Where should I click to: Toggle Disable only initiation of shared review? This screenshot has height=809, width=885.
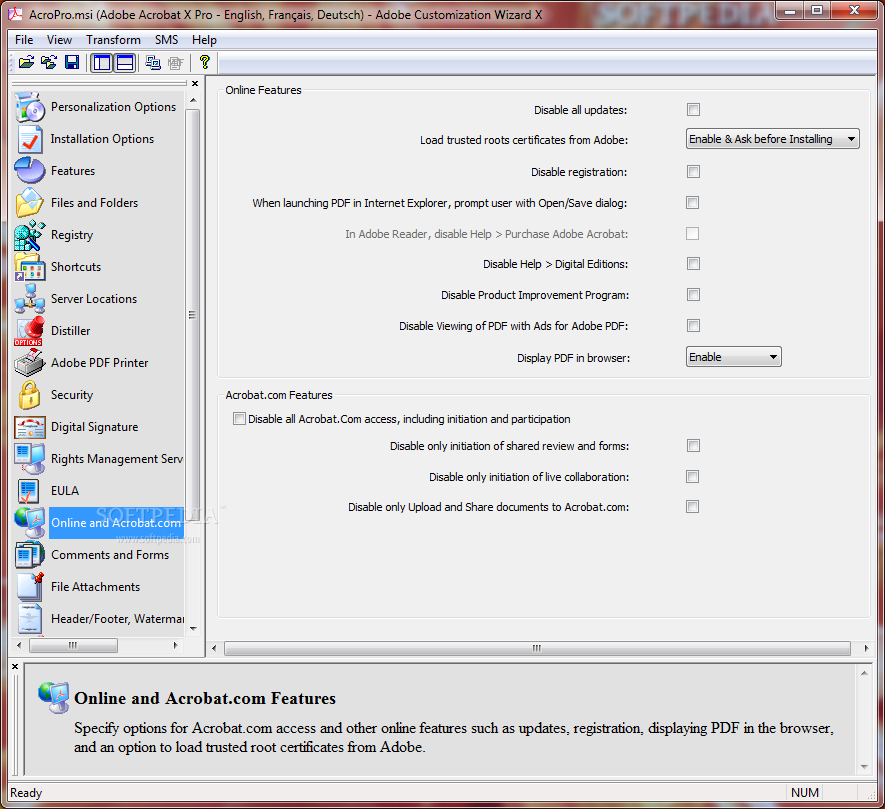click(x=693, y=446)
